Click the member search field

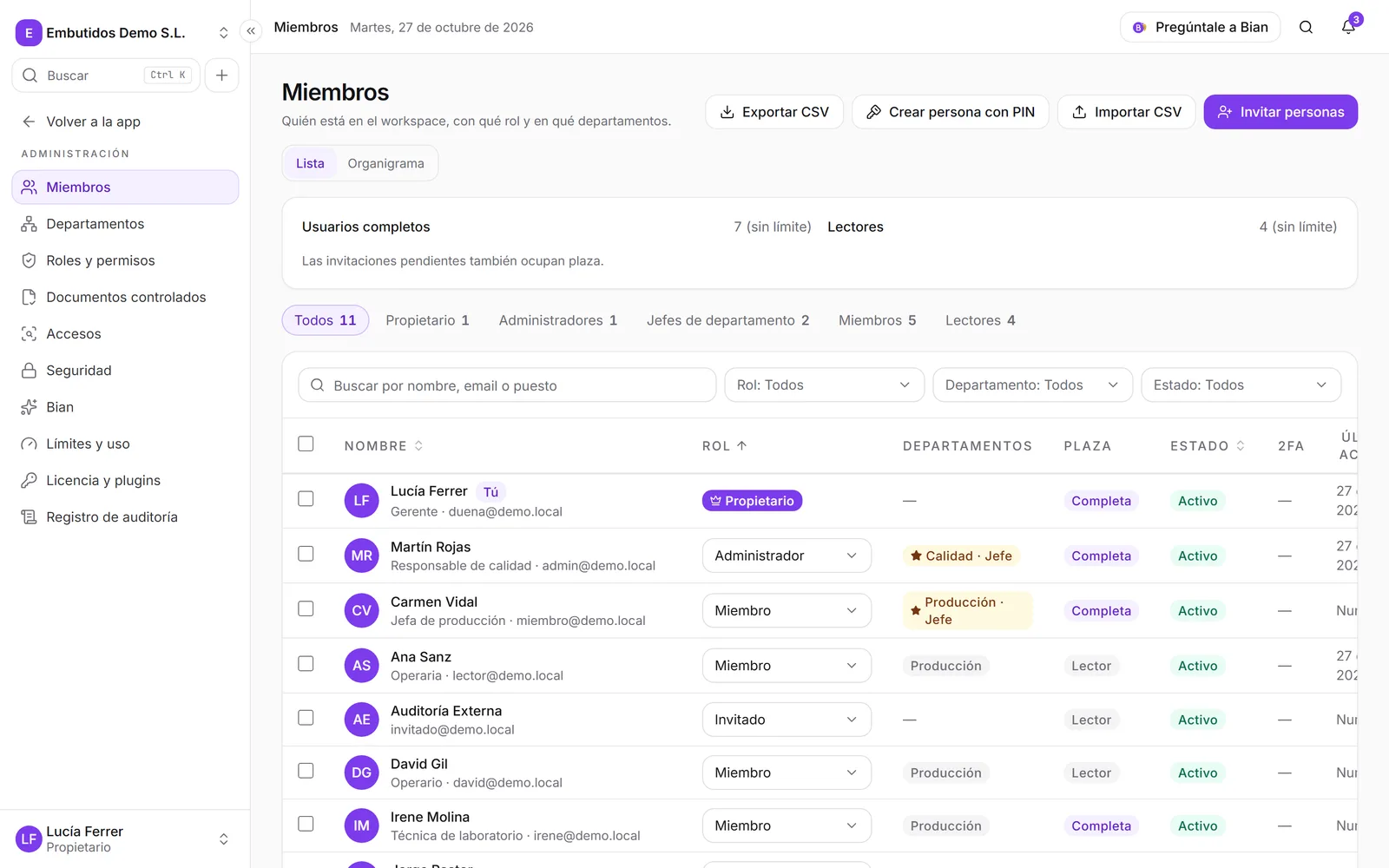[x=507, y=385]
